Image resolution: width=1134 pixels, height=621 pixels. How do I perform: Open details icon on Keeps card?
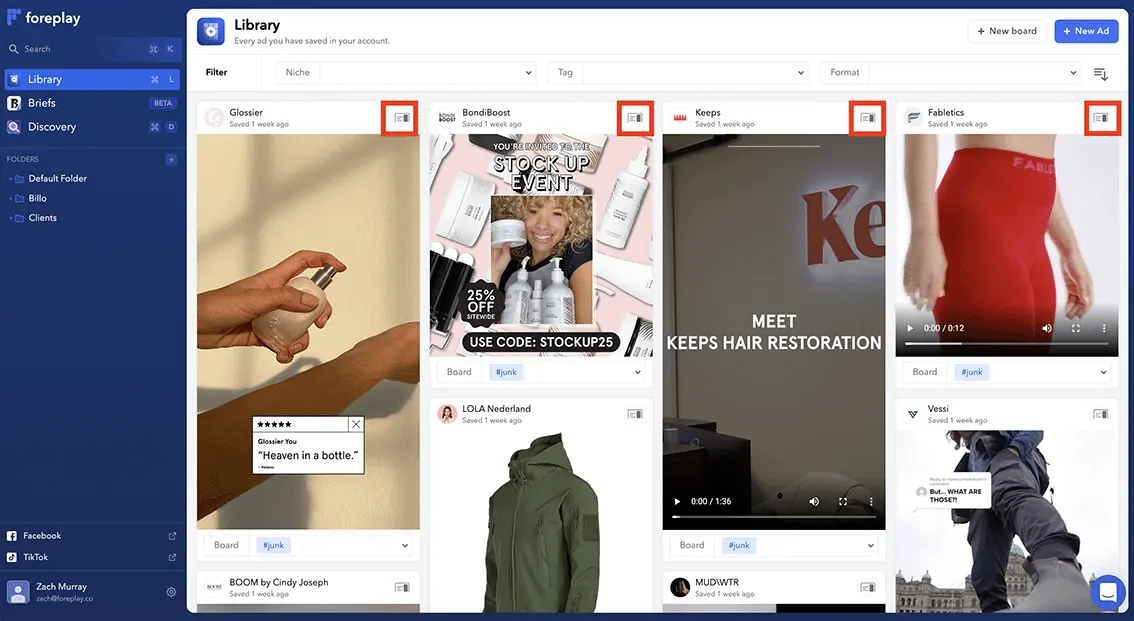(868, 118)
